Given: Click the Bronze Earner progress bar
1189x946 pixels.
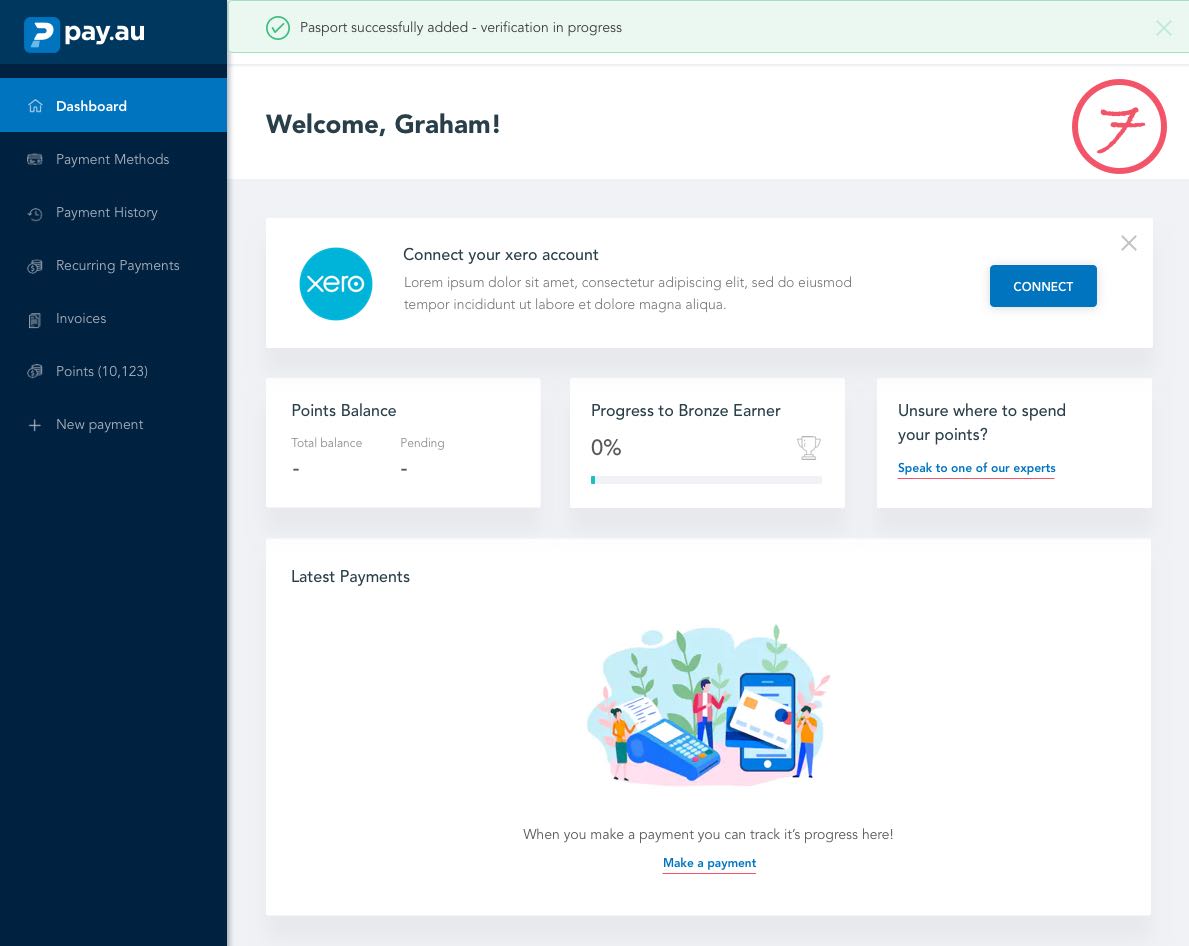Looking at the screenshot, I should pos(706,480).
